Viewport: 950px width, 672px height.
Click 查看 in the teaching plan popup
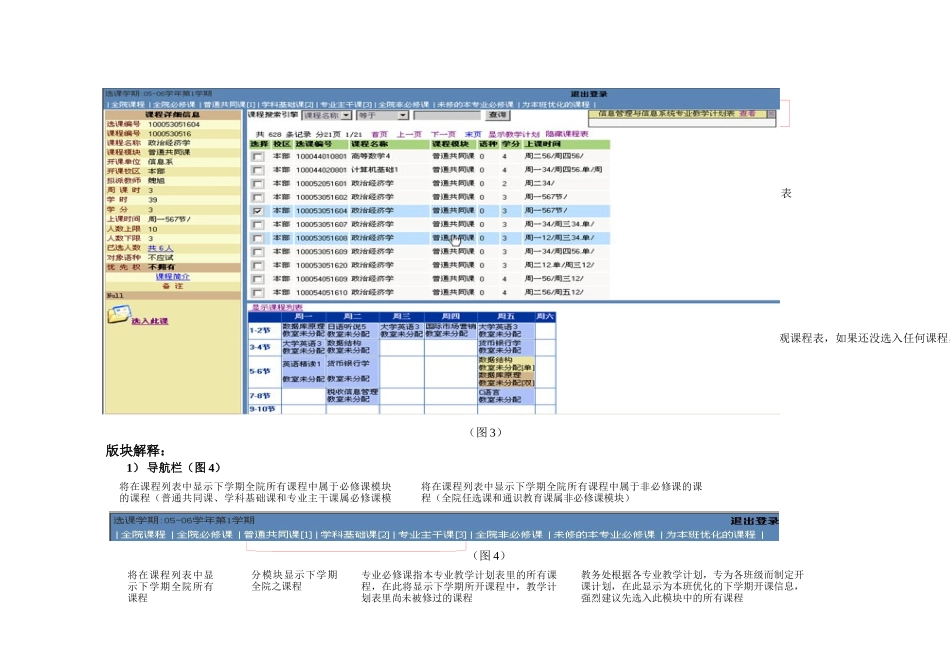coord(747,113)
